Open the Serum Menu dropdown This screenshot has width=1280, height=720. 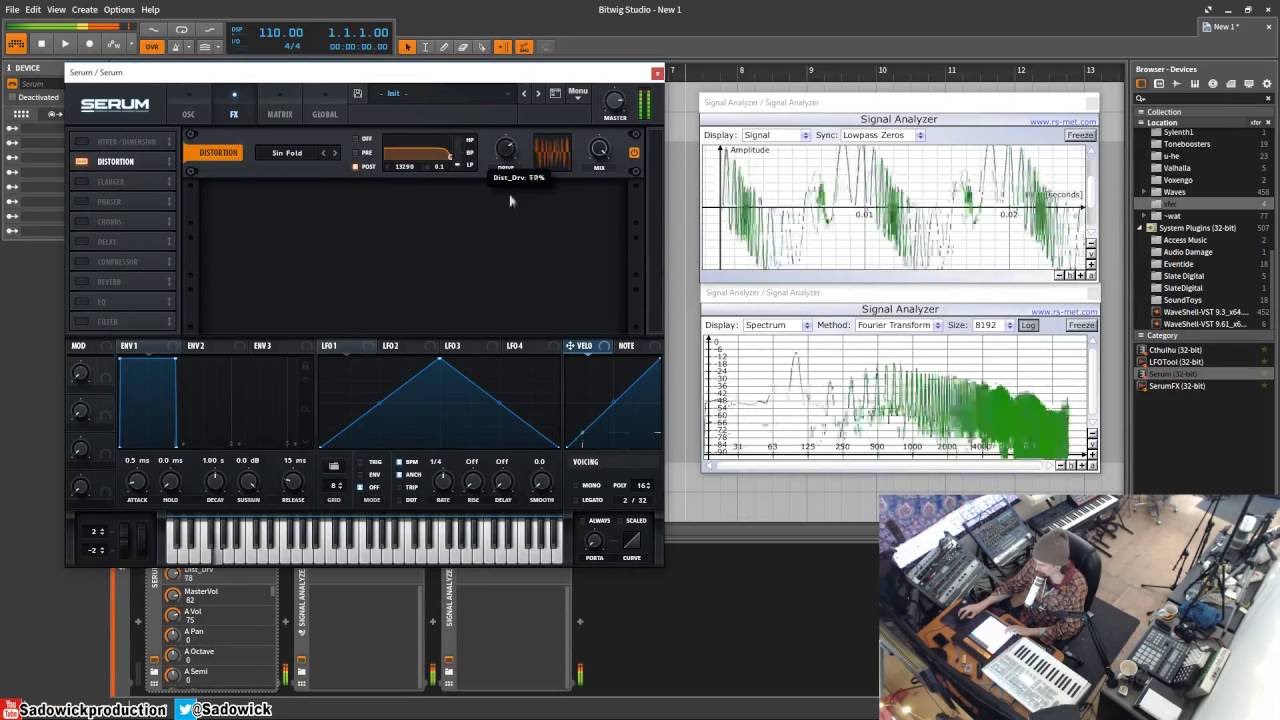point(578,93)
